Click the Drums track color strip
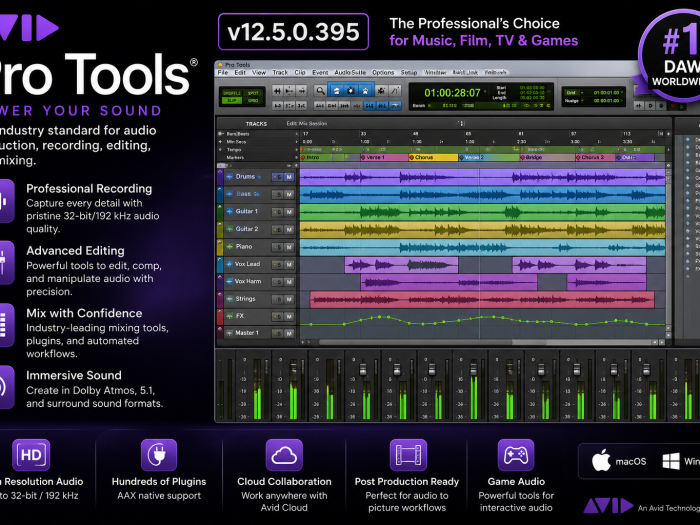700x525 pixels. pos(220,177)
